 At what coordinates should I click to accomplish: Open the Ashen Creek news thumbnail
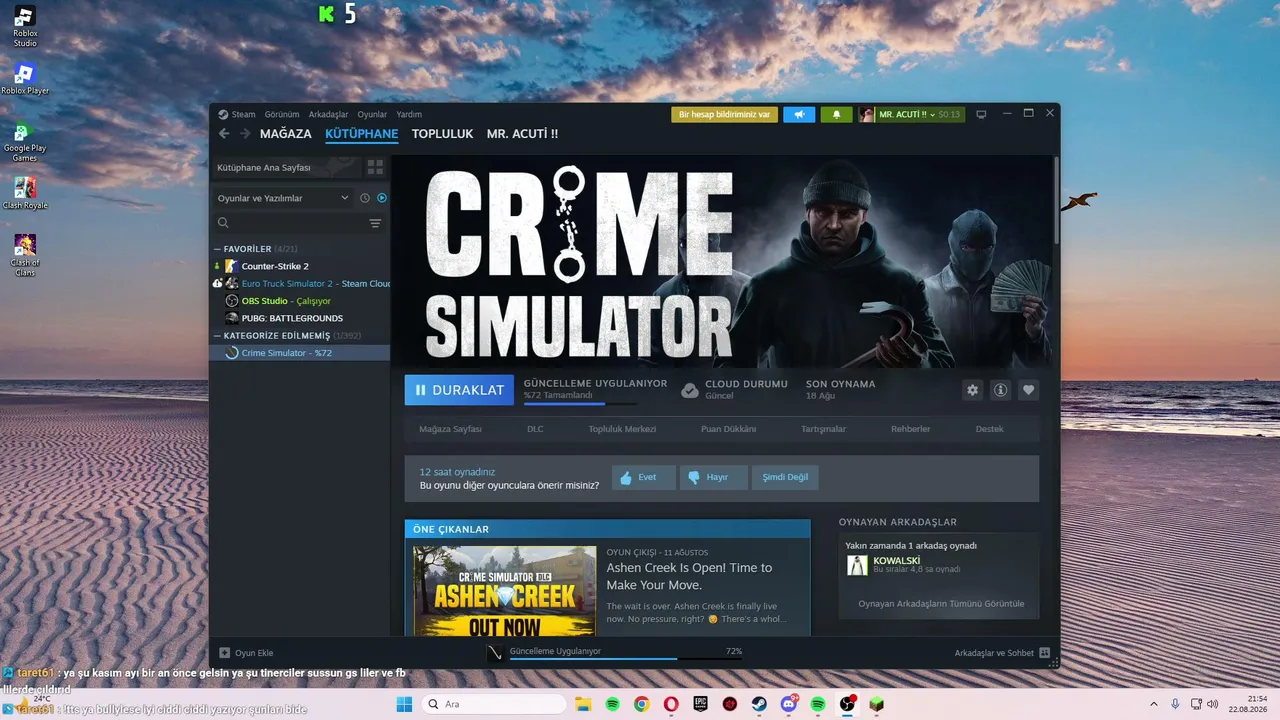tap(505, 591)
